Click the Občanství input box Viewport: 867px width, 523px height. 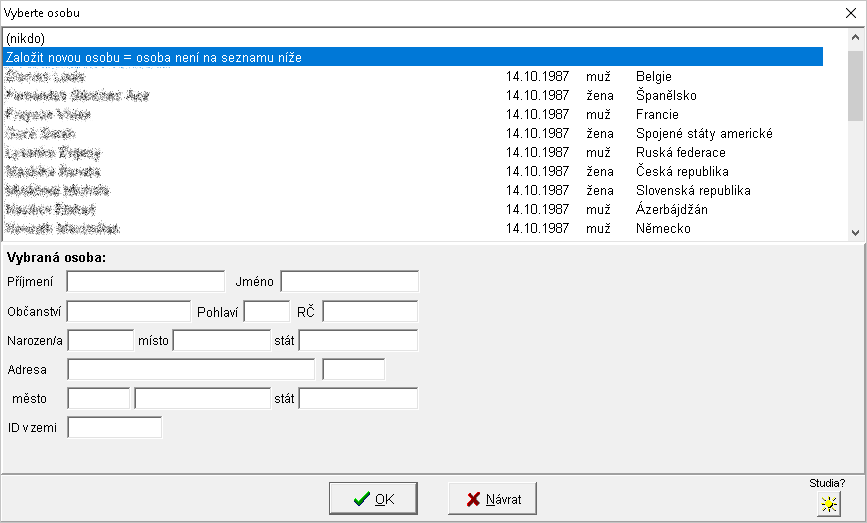128,311
